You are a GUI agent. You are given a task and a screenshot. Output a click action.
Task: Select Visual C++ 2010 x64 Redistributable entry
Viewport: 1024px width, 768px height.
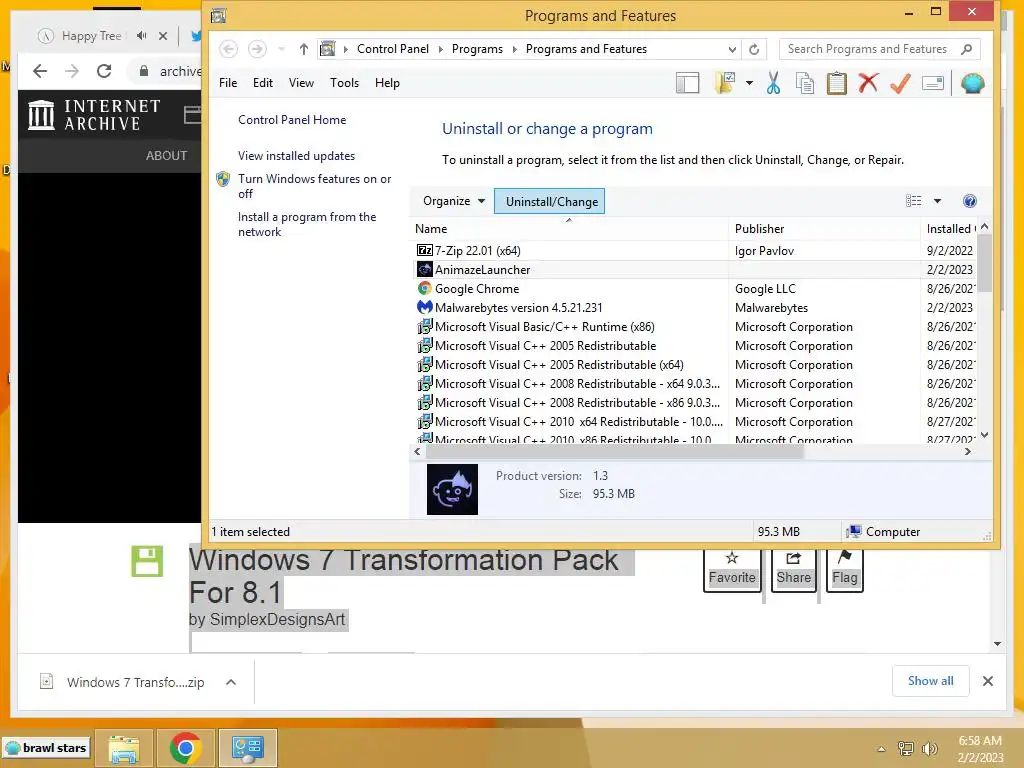point(695,422)
